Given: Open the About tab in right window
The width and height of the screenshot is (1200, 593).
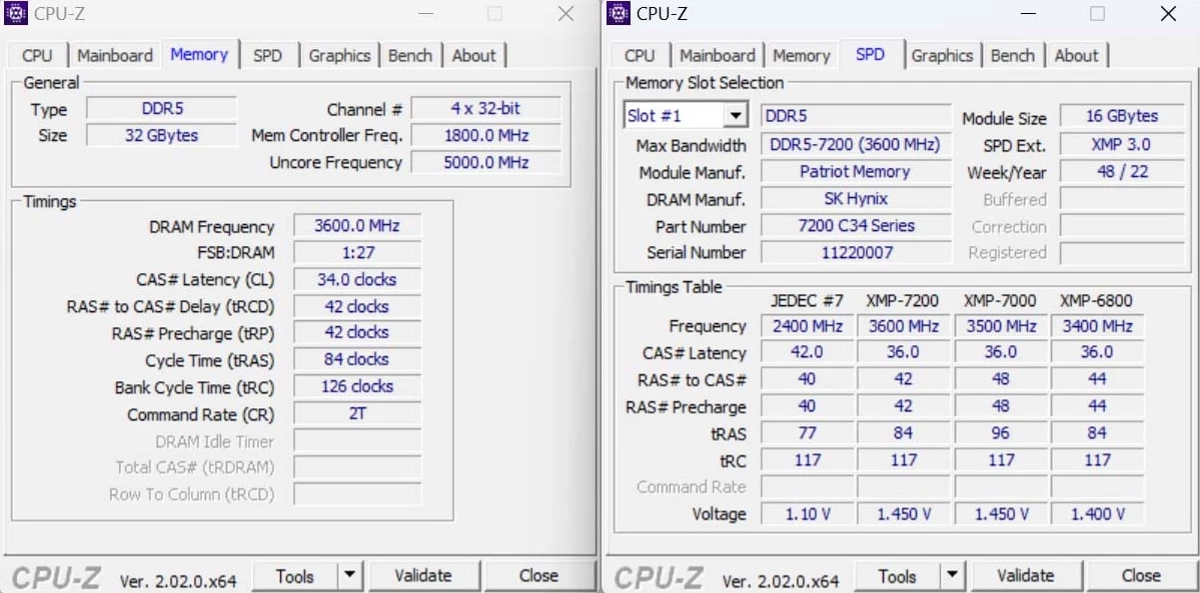Looking at the screenshot, I should [x=1076, y=56].
